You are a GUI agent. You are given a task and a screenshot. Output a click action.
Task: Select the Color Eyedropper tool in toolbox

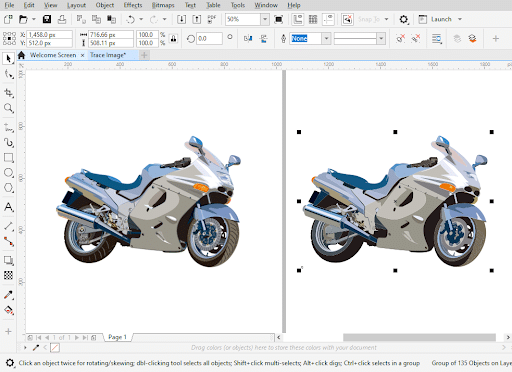(x=8, y=295)
